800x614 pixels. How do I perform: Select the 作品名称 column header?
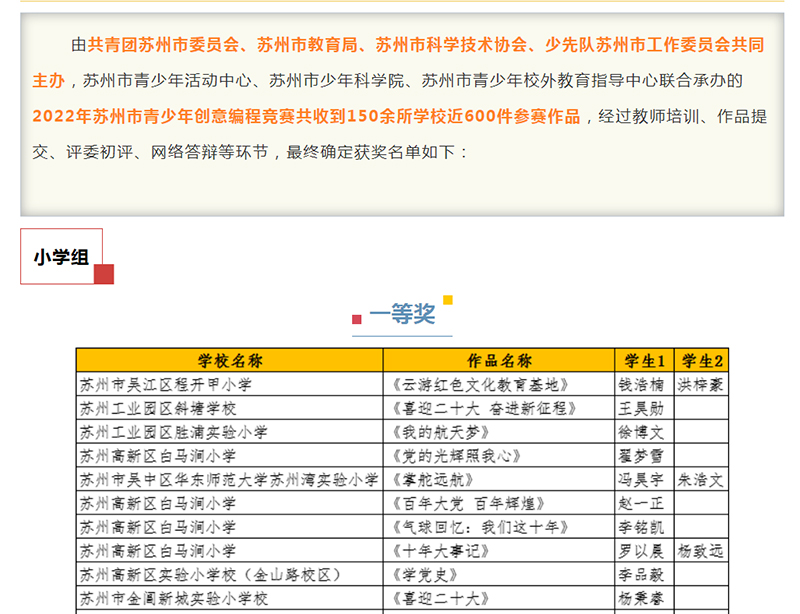coord(499,361)
